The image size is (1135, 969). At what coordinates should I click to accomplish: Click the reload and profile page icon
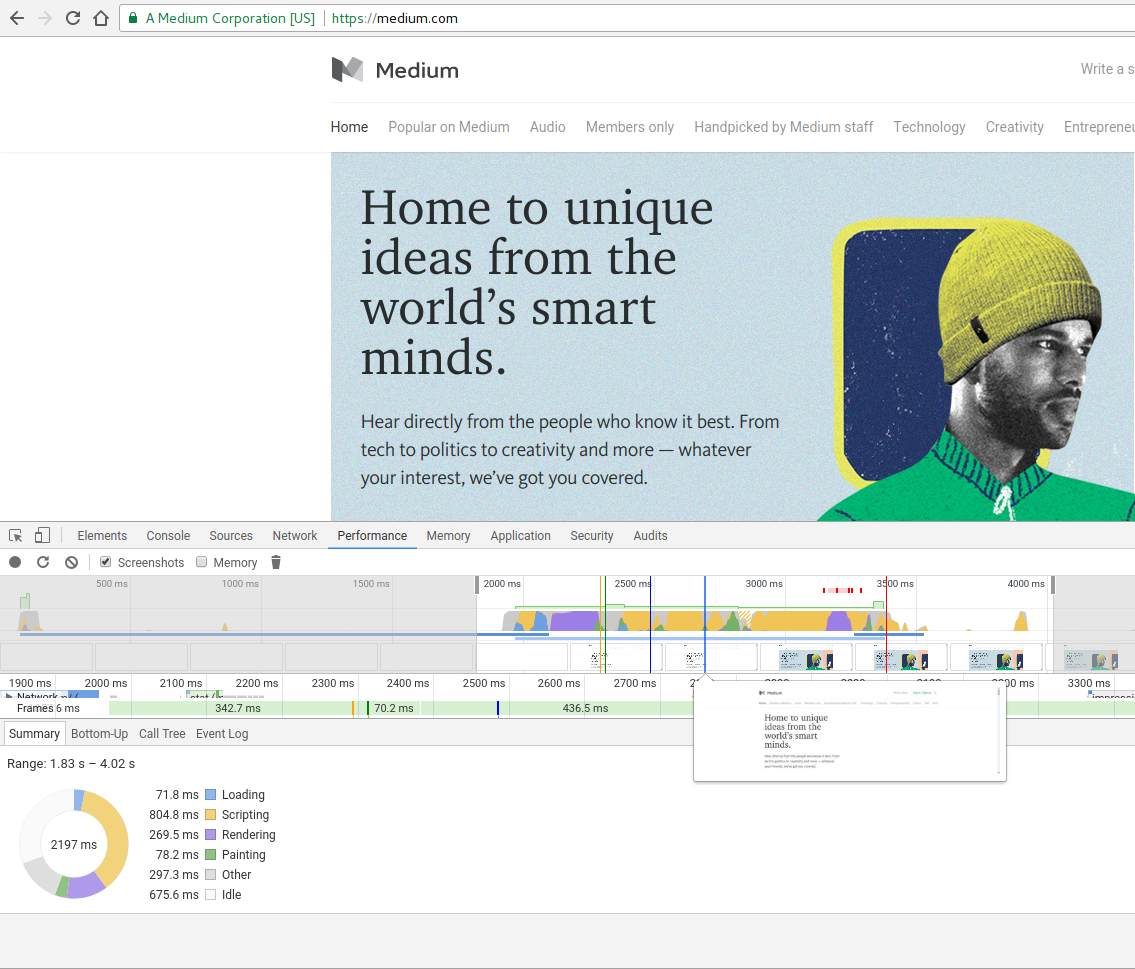point(43,562)
